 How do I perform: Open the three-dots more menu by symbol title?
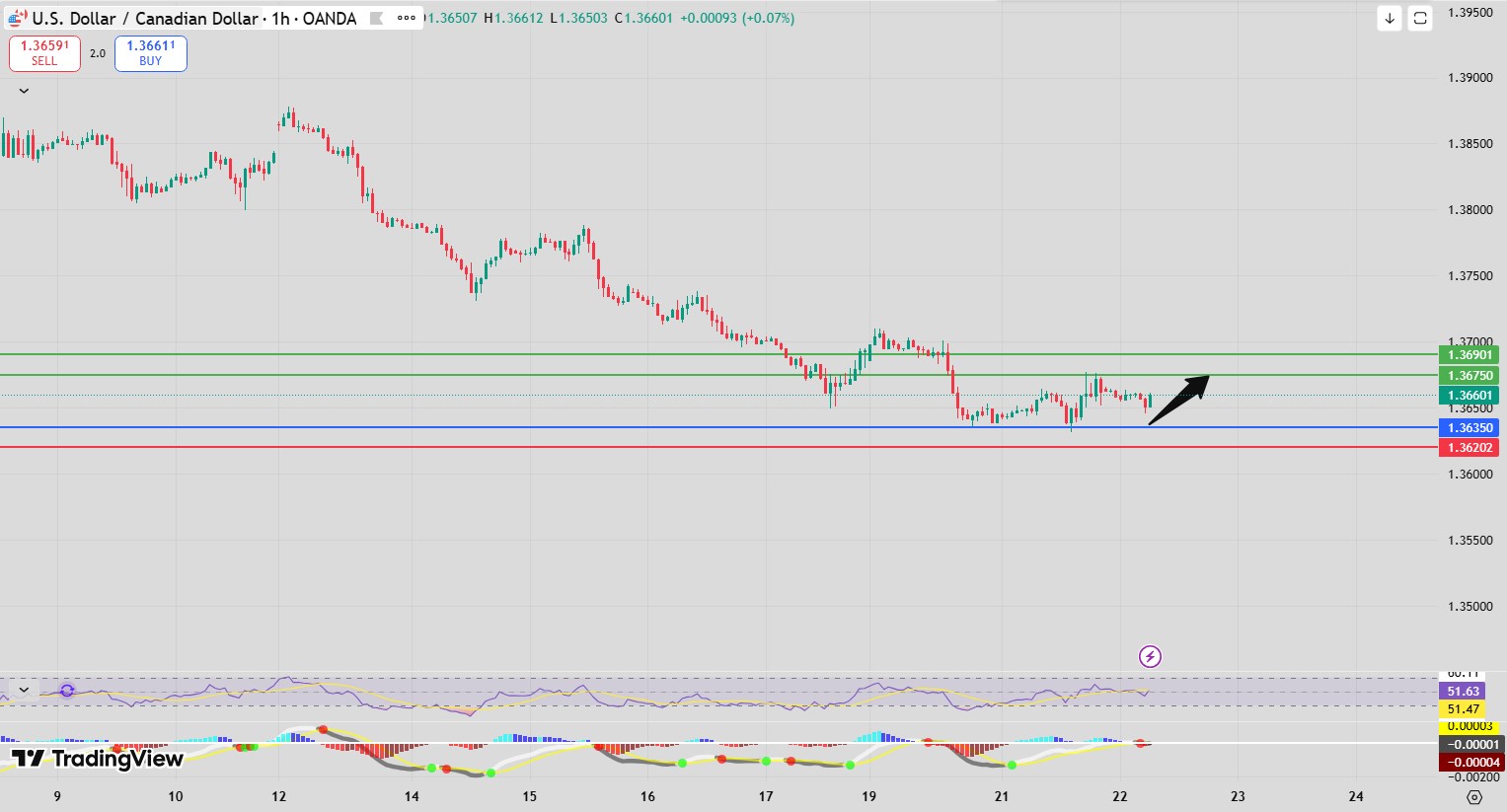click(x=406, y=18)
